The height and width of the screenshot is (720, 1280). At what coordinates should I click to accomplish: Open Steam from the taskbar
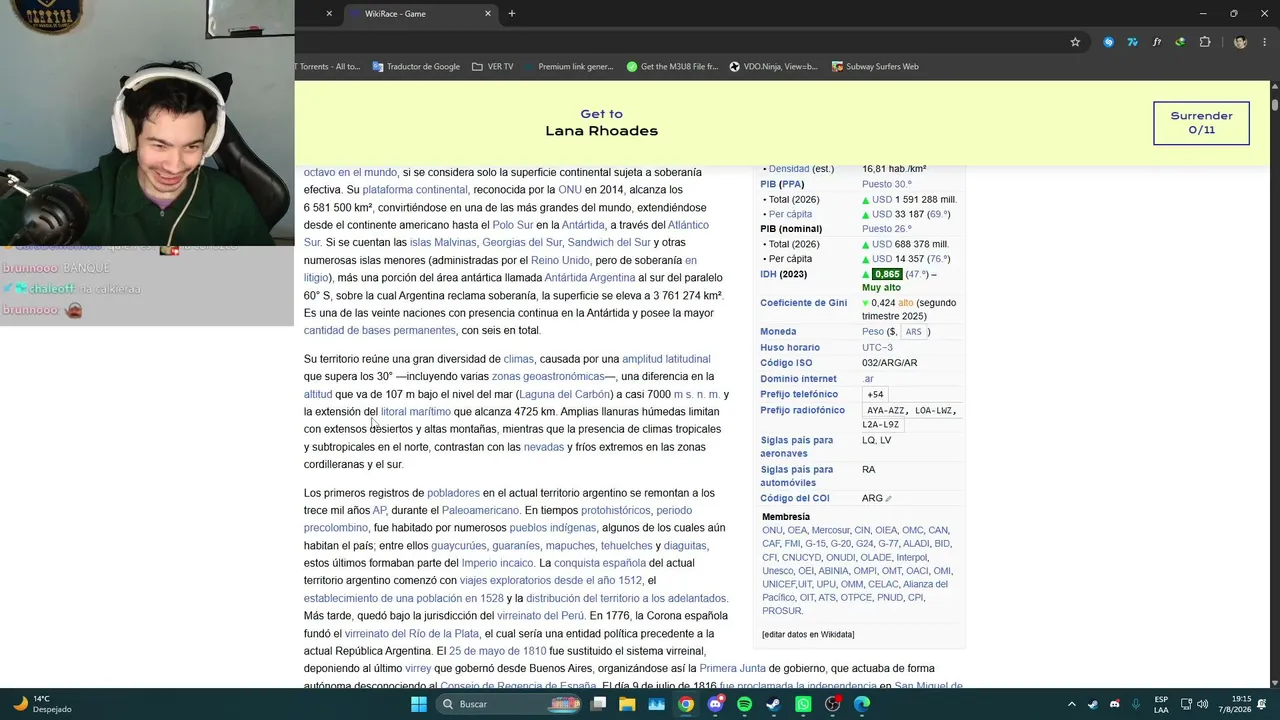click(x=773, y=704)
